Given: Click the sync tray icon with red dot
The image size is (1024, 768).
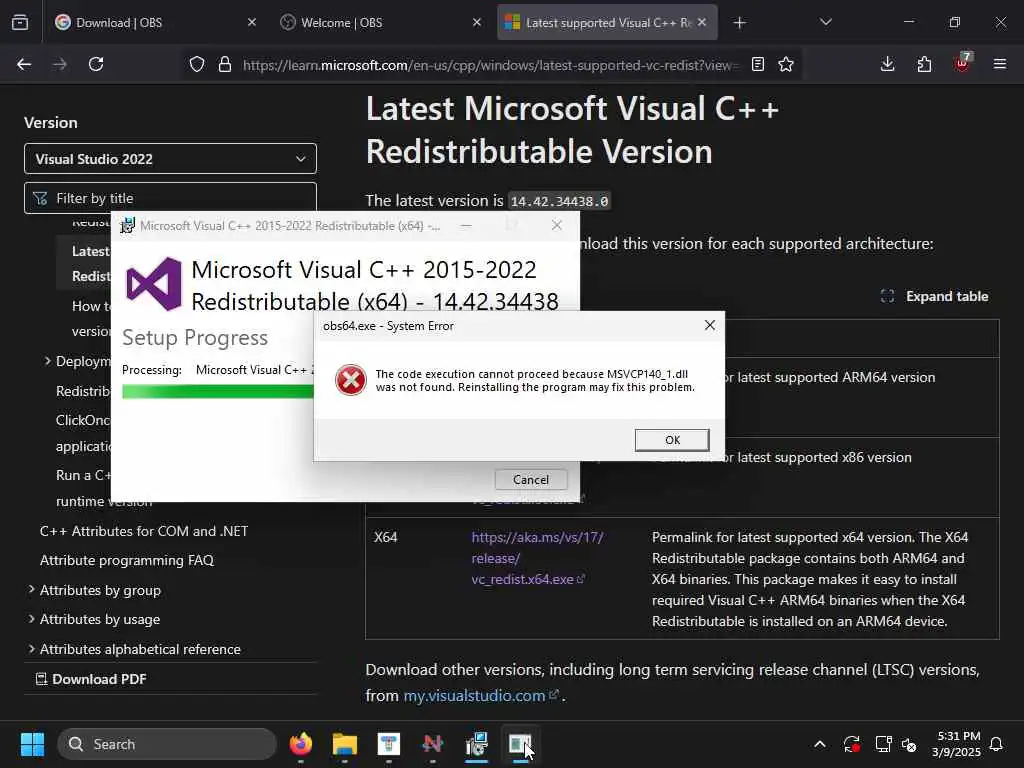Looking at the screenshot, I should tap(852, 744).
